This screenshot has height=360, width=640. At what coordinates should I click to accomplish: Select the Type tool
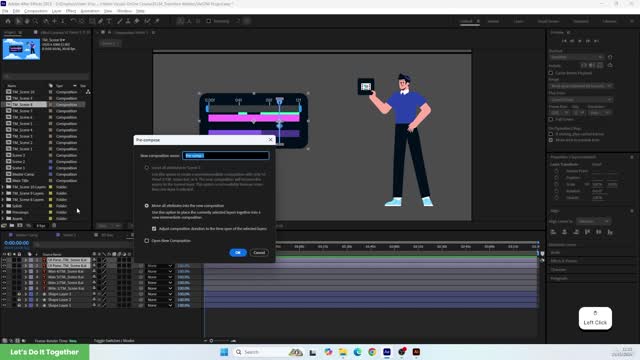pyautogui.click(x=109, y=21)
